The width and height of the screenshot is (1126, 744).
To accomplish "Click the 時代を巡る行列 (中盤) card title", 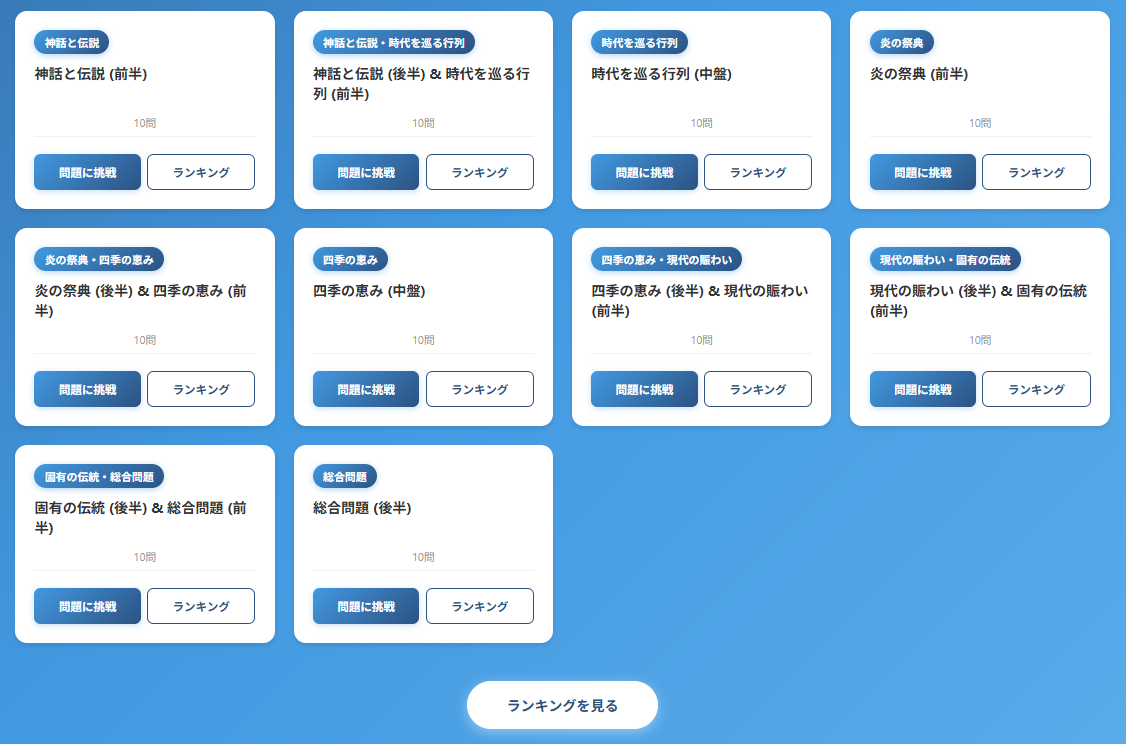I will (x=661, y=74).
